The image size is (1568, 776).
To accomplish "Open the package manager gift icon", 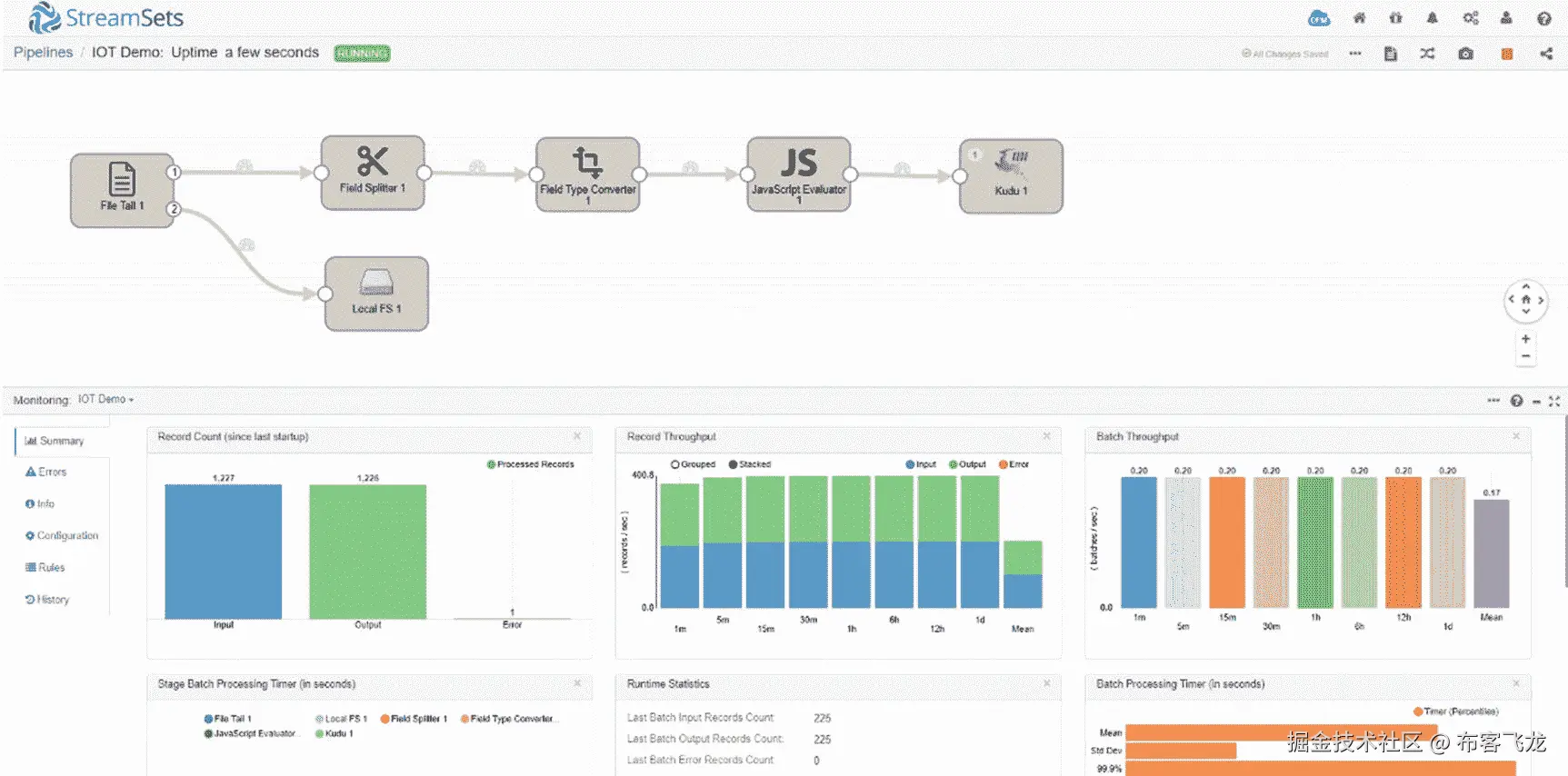I will pyautogui.click(x=1395, y=18).
